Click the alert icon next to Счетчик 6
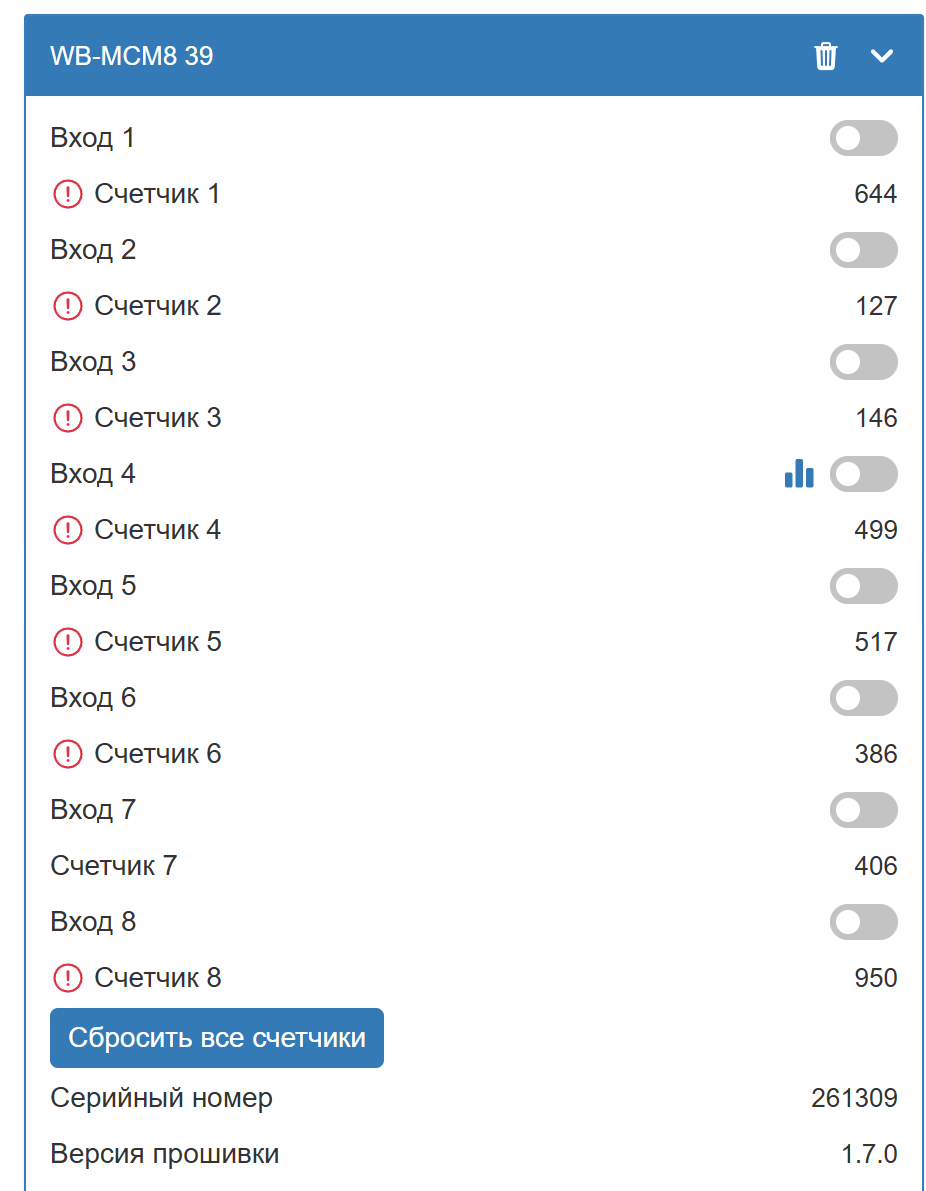The width and height of the screenshot is (926, 1191). (x=67, y=754)
